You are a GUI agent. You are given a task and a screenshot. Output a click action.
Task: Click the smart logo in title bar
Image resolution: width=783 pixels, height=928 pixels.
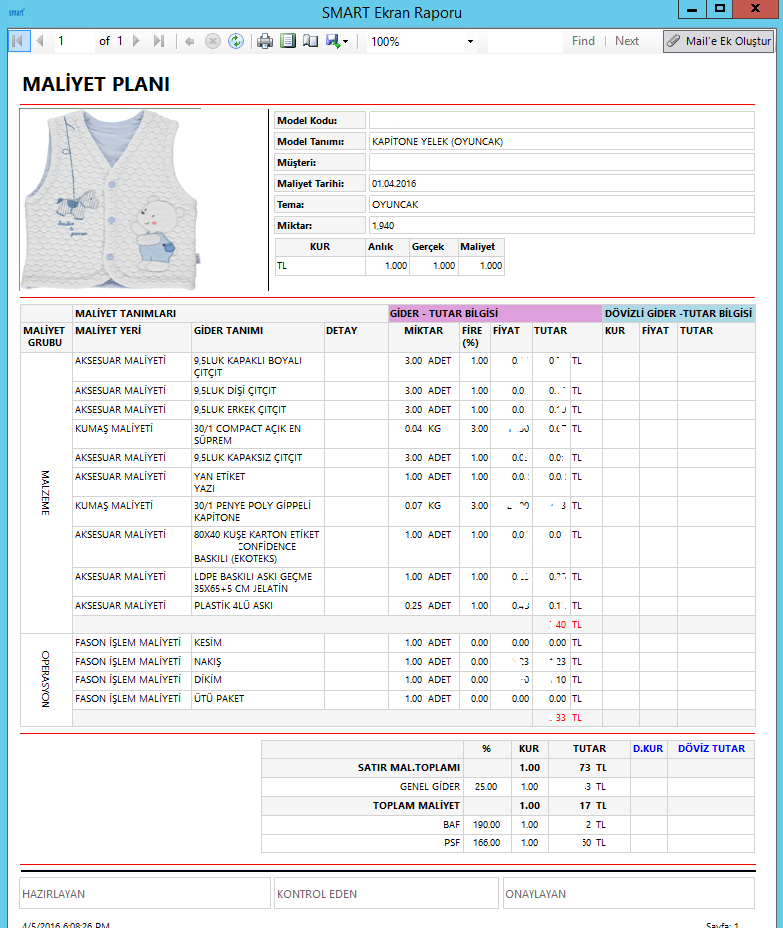click(16, 13)
